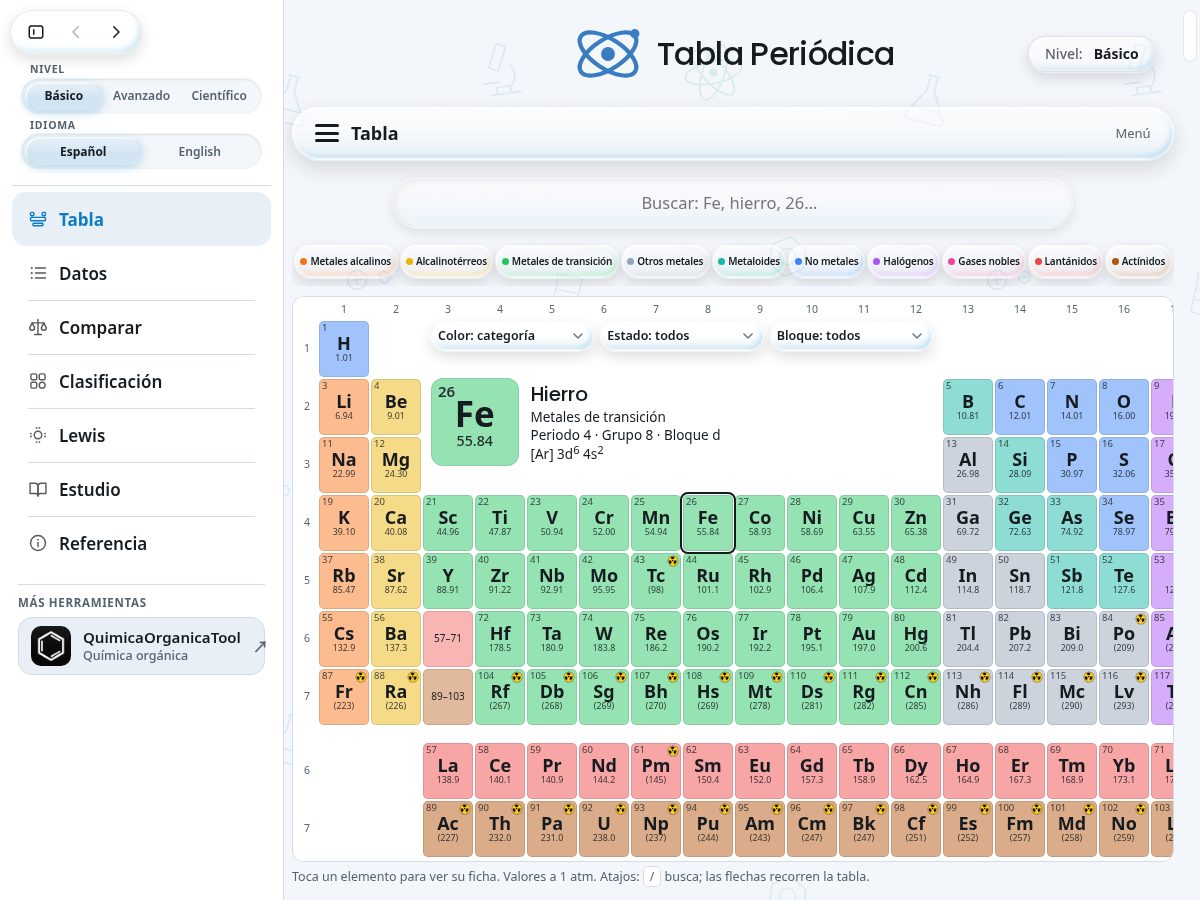Click the radioactive icon on Tc cell
The image size is (1200, 900).
671,560
